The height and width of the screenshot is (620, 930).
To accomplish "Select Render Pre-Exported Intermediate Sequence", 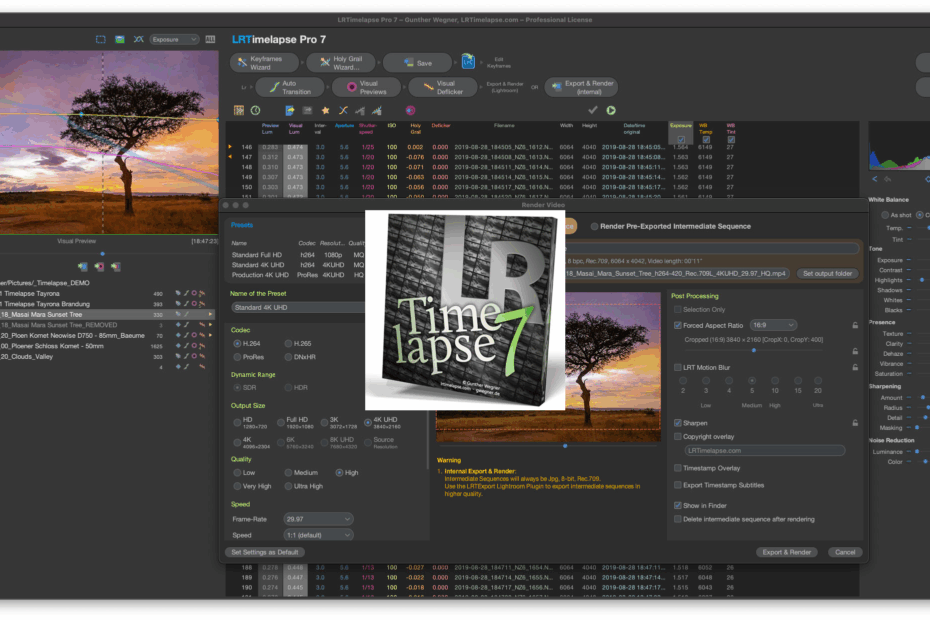I will pyautogui.click(x=594, y=226).
